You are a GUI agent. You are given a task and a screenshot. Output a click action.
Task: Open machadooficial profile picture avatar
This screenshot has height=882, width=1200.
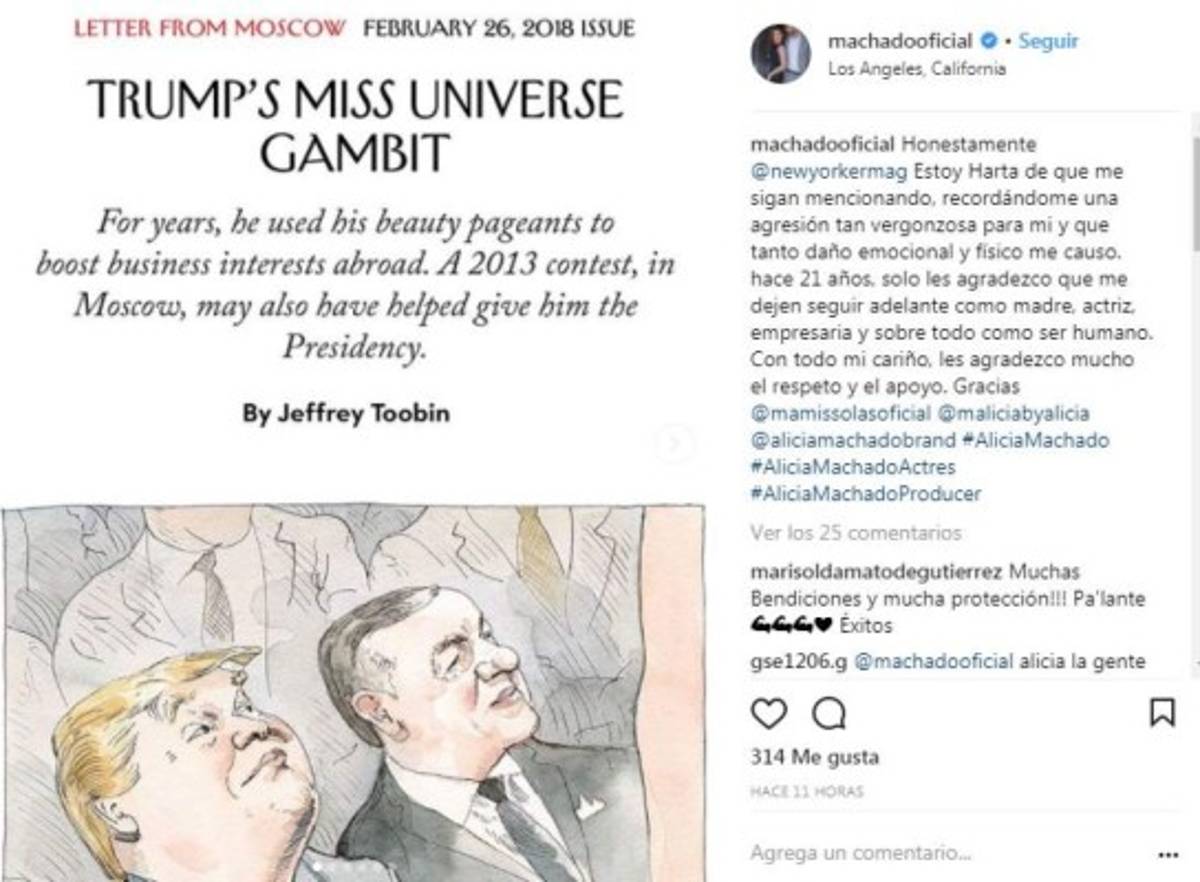tap(781, 53)
